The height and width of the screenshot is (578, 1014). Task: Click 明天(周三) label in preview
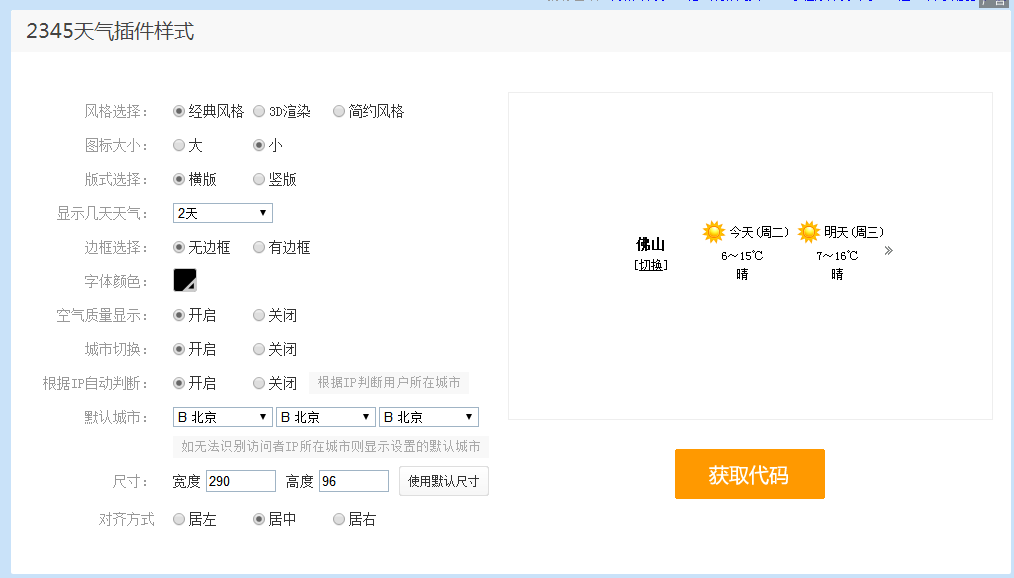pyautogui.click(x=854, y=232)
